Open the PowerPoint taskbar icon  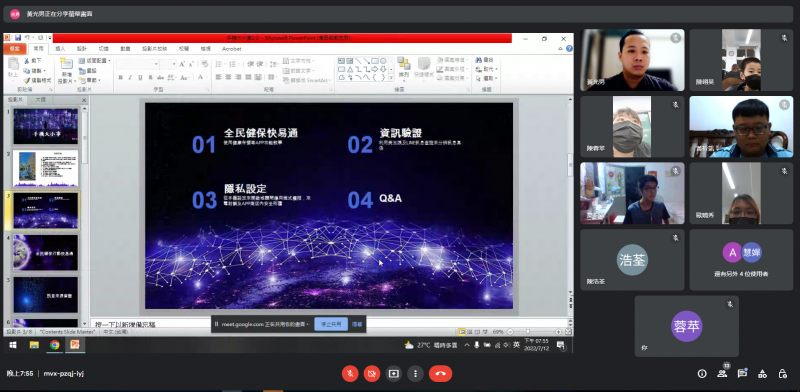[x=75, y=345]
